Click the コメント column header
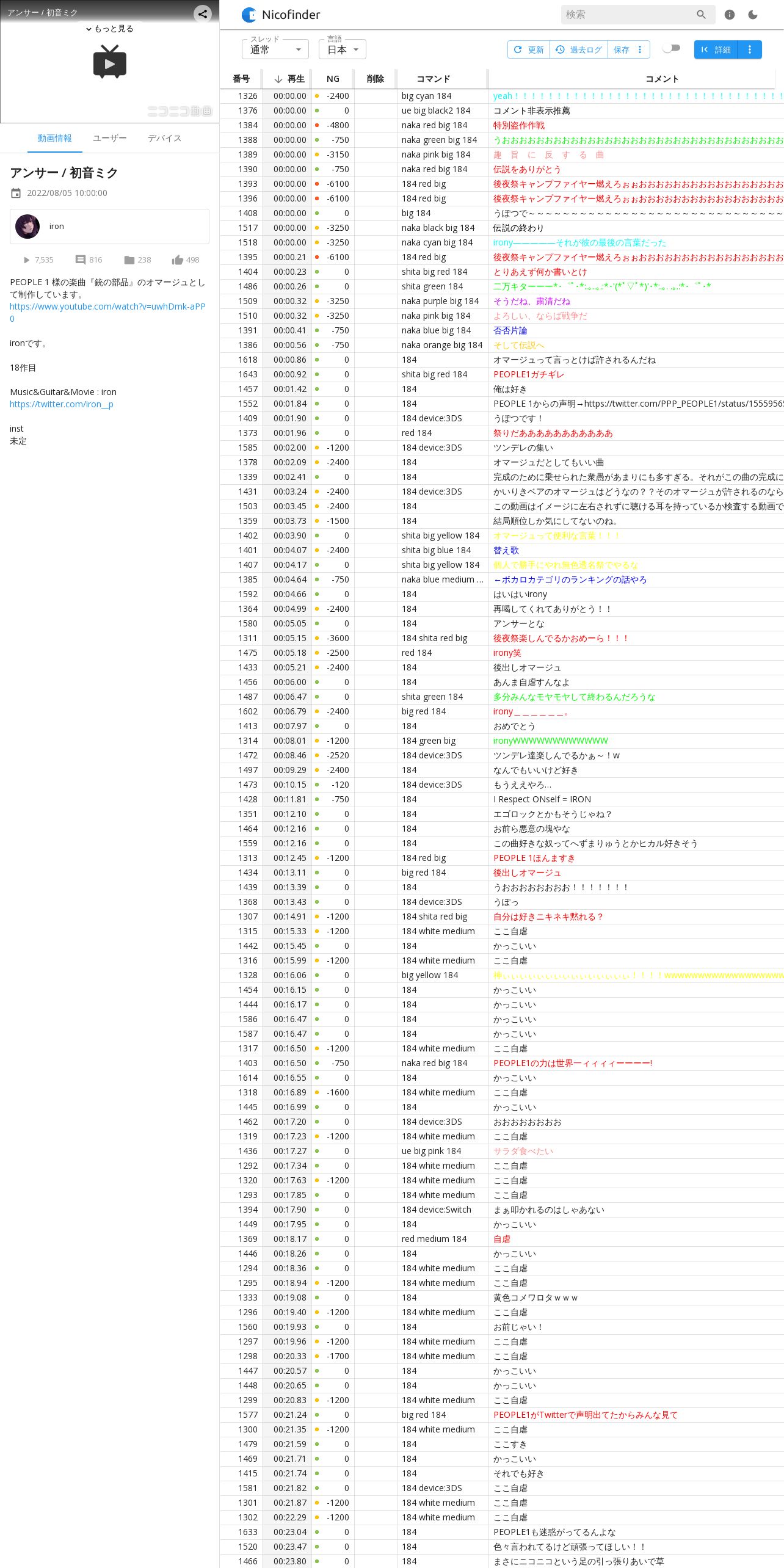Image resolution: width=784 pixels, height=1568 pixels. [662, 79]
